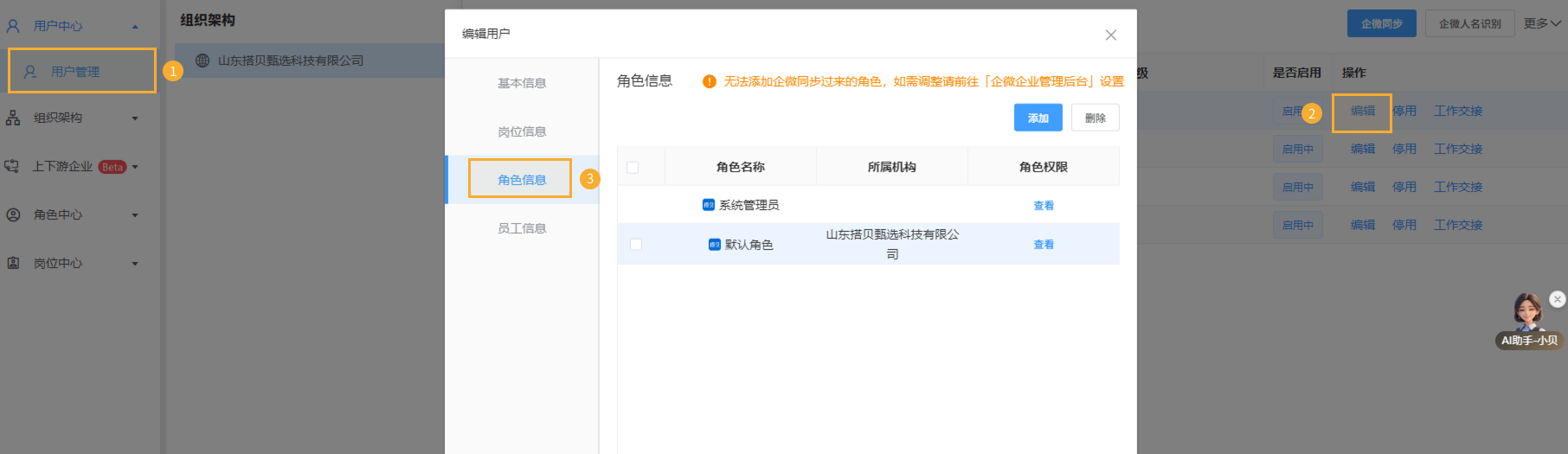The width and height of the screenshot is (1568, 454).
Task: Click the 企微人名识别 button
Action: click(x=1470, y=23)
